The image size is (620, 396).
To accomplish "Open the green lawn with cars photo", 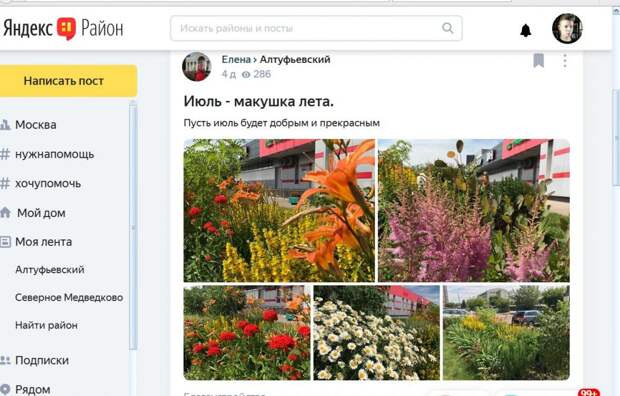I will (506, 332).
